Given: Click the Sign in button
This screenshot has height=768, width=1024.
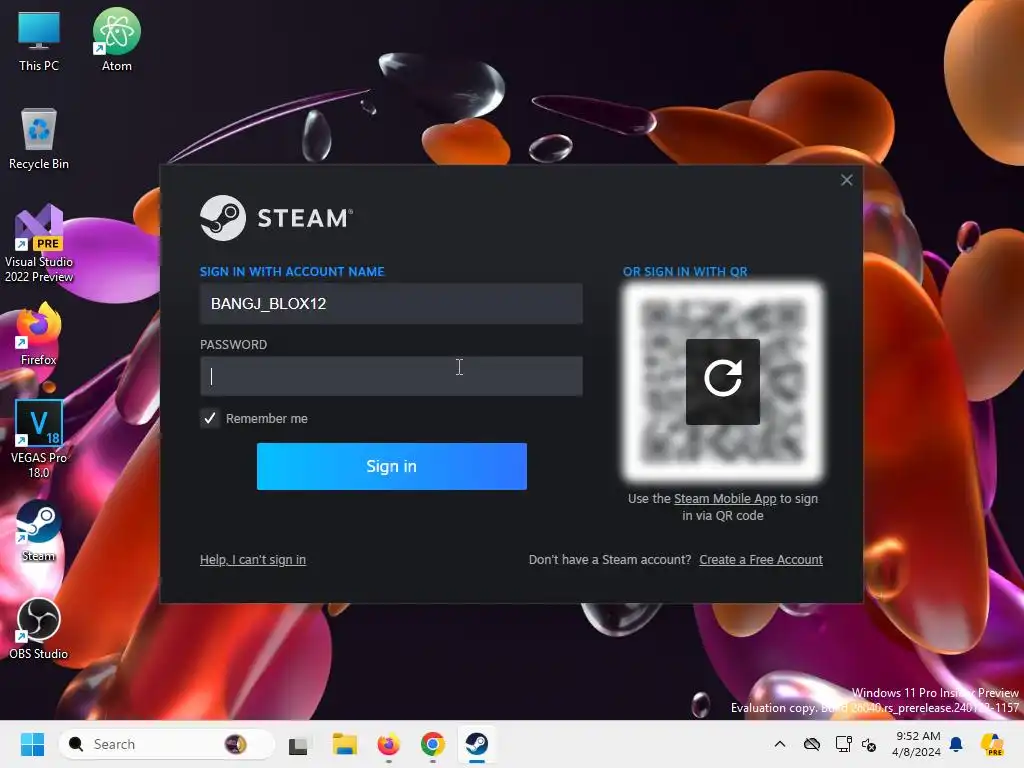Looking at the screenshot, I should pyautogui.click(x=392, y=466).
